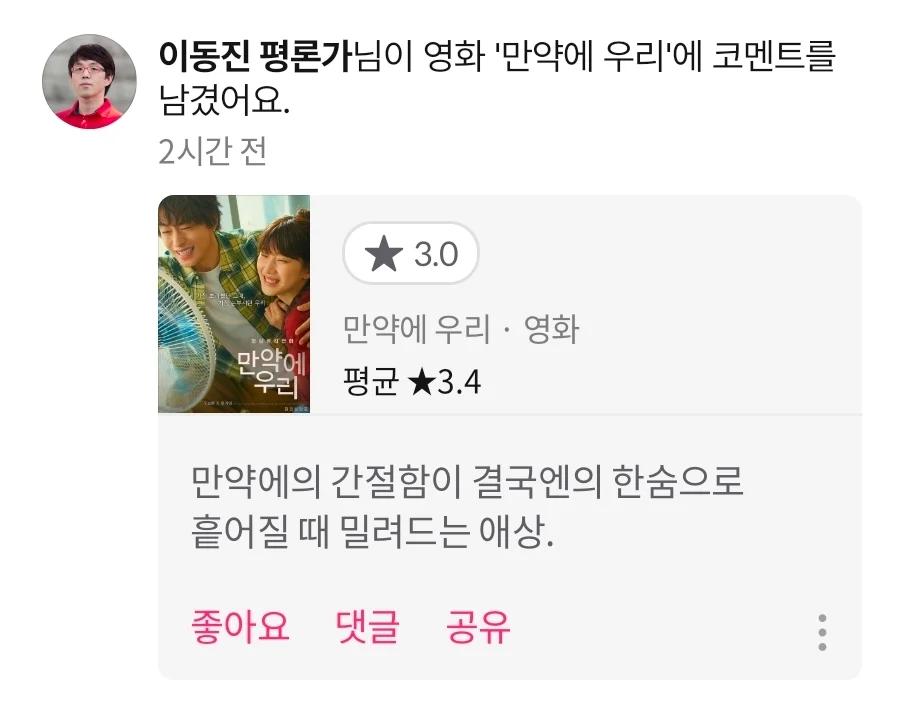Click the poster's 만약에 우리 title lettering
The height and width of the screenshot is (708, 904).
coord(271,369)
